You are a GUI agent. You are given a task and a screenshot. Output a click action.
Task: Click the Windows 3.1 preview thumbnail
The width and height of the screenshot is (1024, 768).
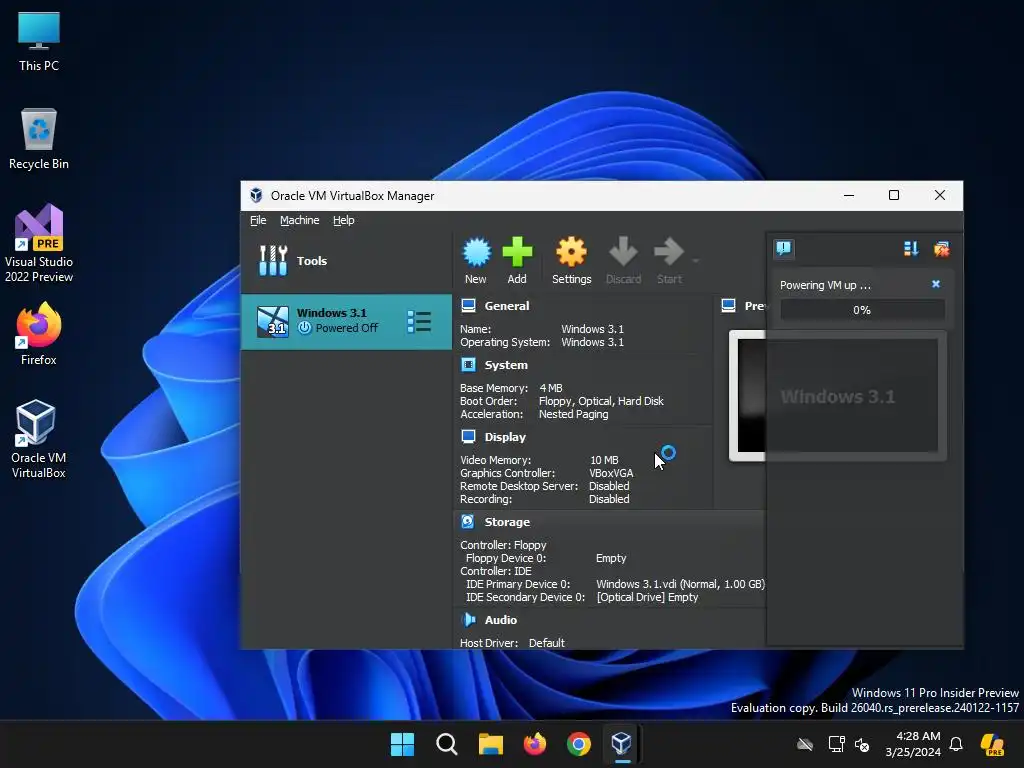click(x=838, y=396)
